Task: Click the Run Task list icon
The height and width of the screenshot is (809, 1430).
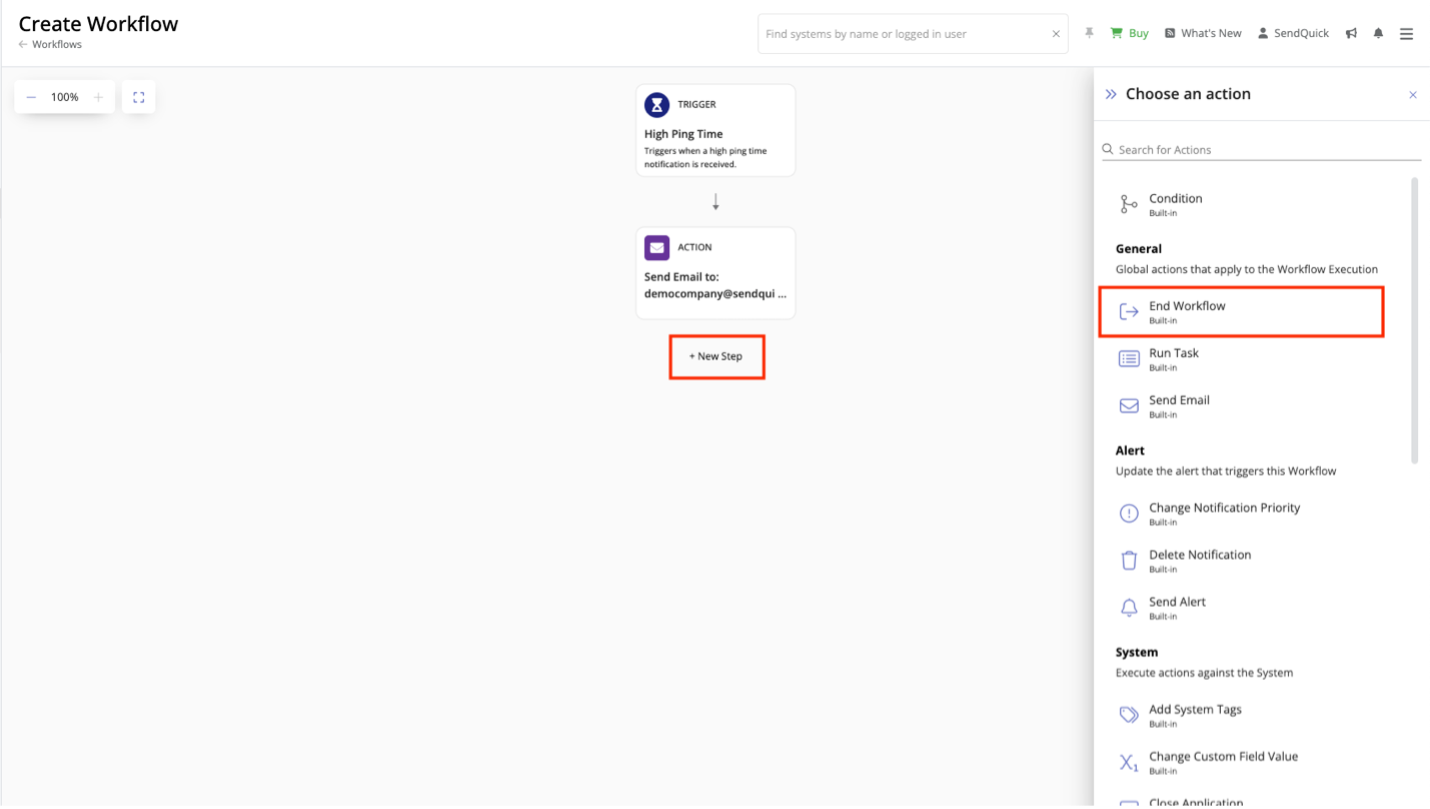Action: pyautogui.click(x=1129, y=359)
